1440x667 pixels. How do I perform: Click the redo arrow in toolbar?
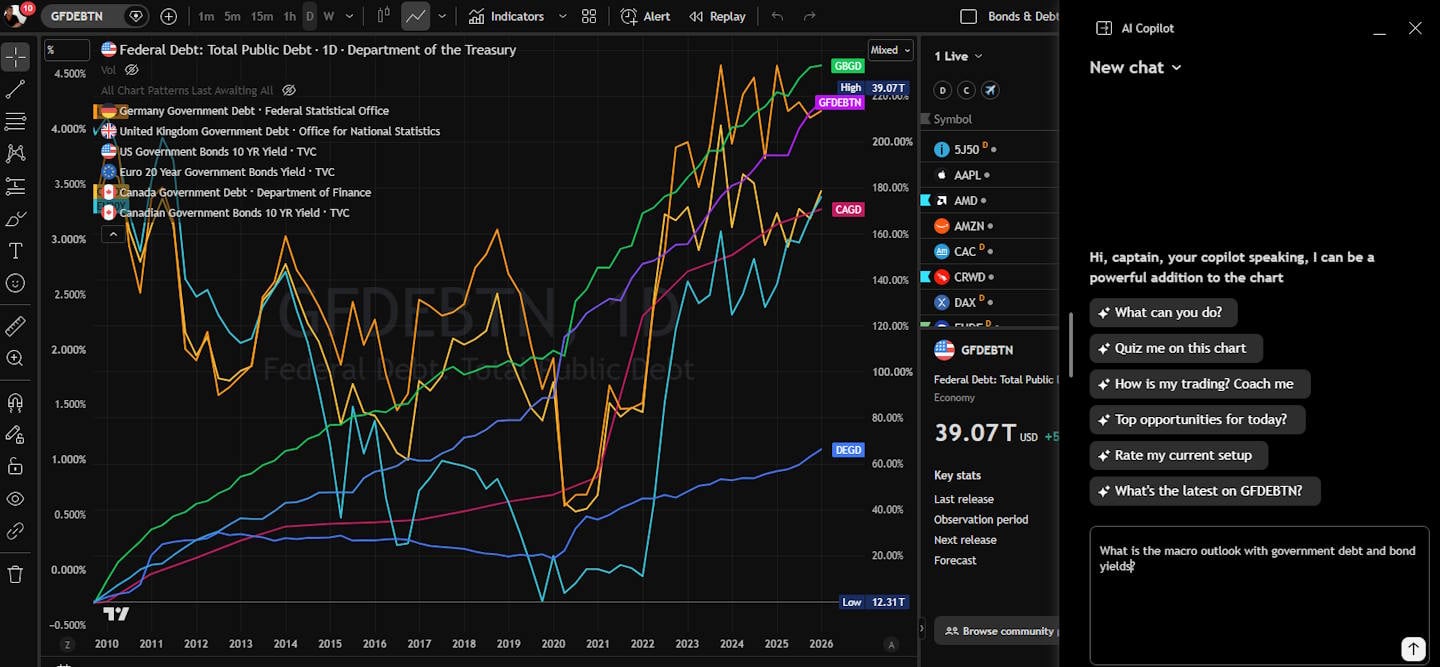coord(810,16)
